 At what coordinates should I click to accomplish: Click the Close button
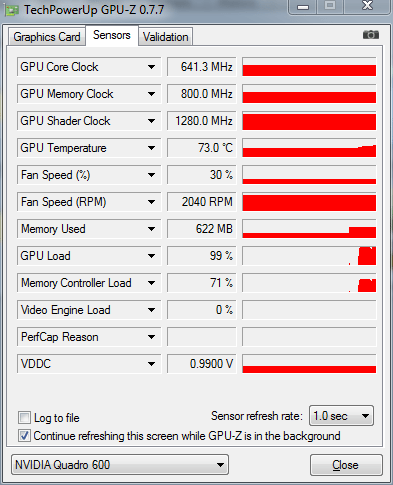coord(346,465)
